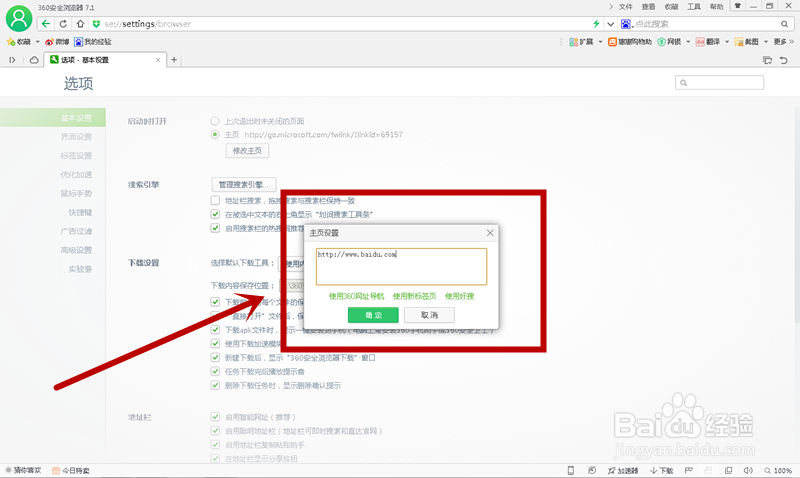Expand the 扩展 dropdown arrow
Screen dimensions: 800x478
(600, 42)
